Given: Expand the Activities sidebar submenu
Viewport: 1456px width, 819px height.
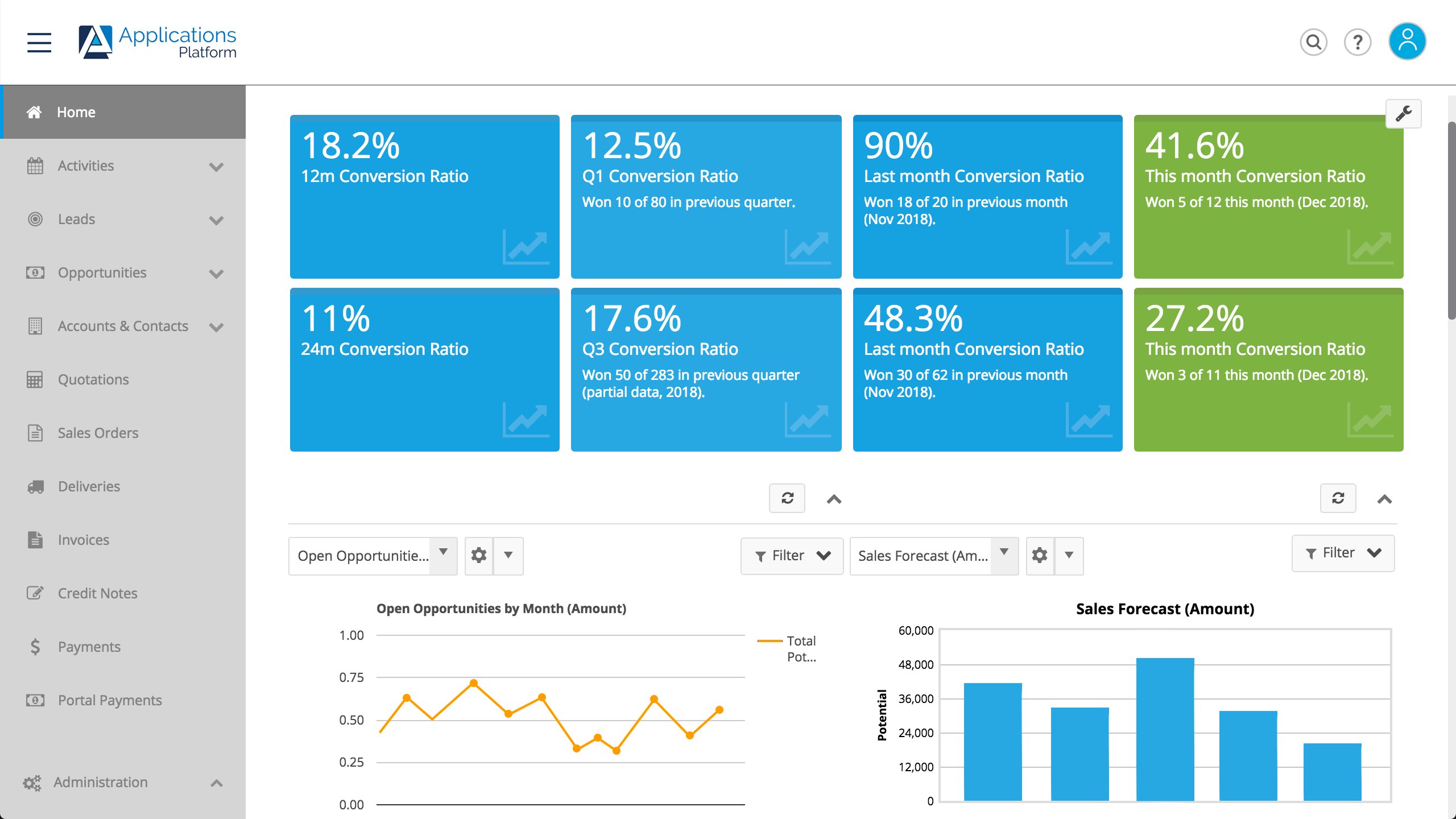Looking at the screenshot, I should coord(216,167).
